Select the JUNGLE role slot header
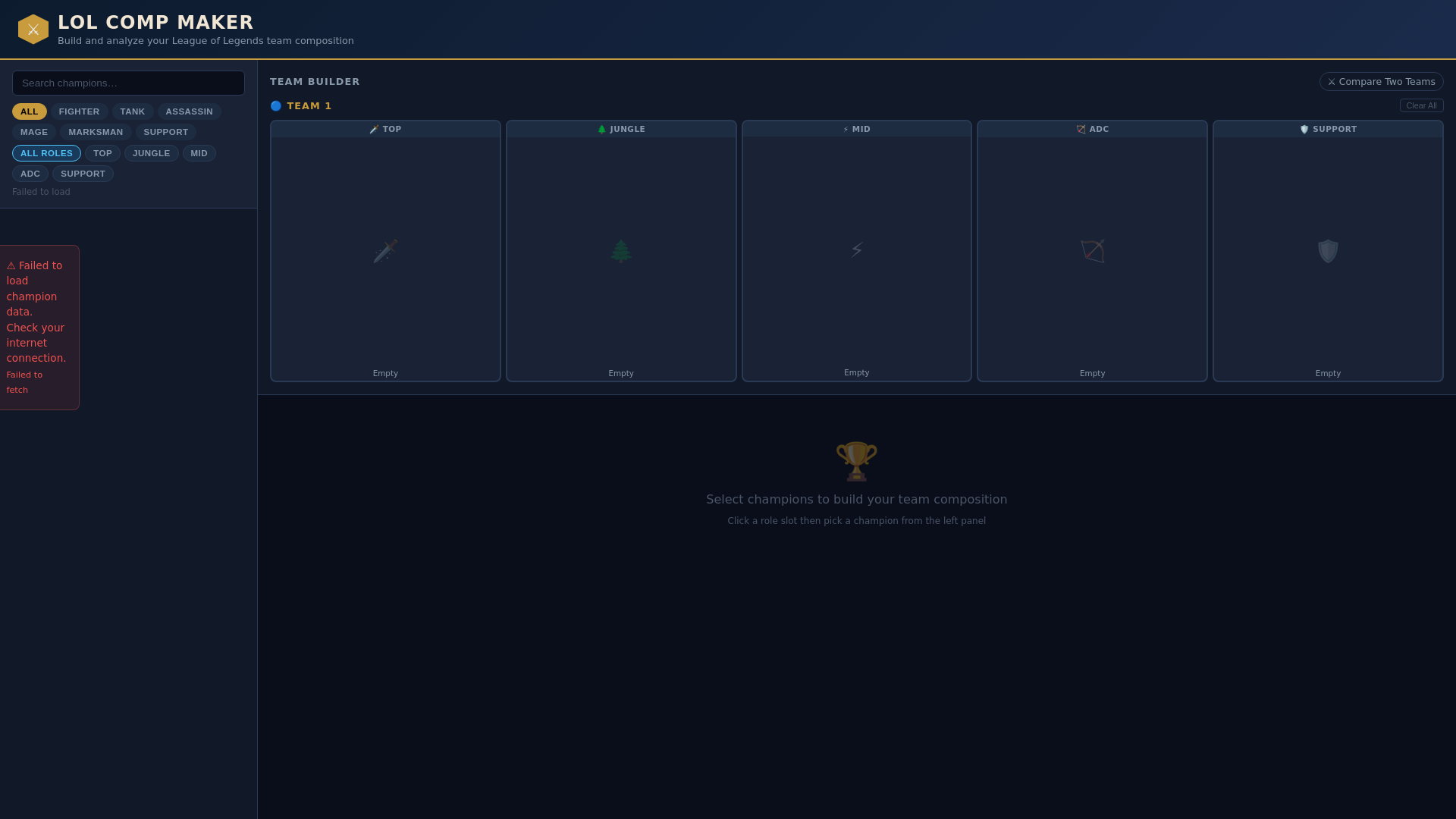The height and width of the screenshot is (819, 1456). 621,130
